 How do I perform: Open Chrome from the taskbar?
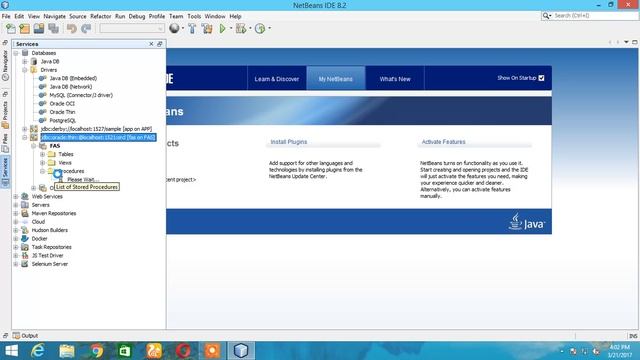[x=96, y=351]
